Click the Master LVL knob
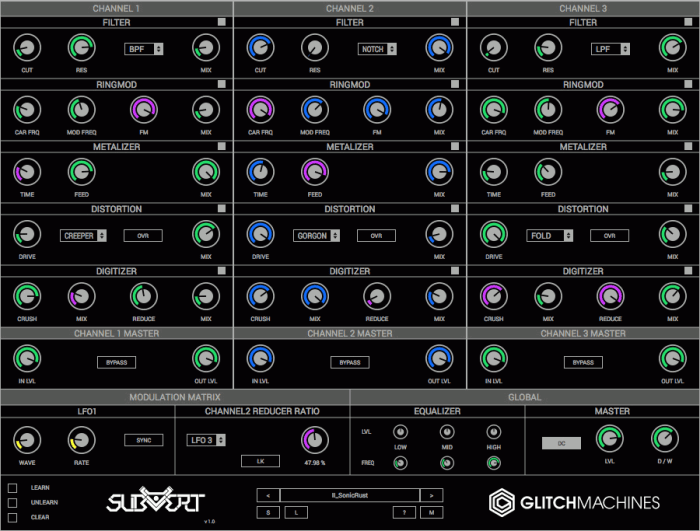 point(610,439)
